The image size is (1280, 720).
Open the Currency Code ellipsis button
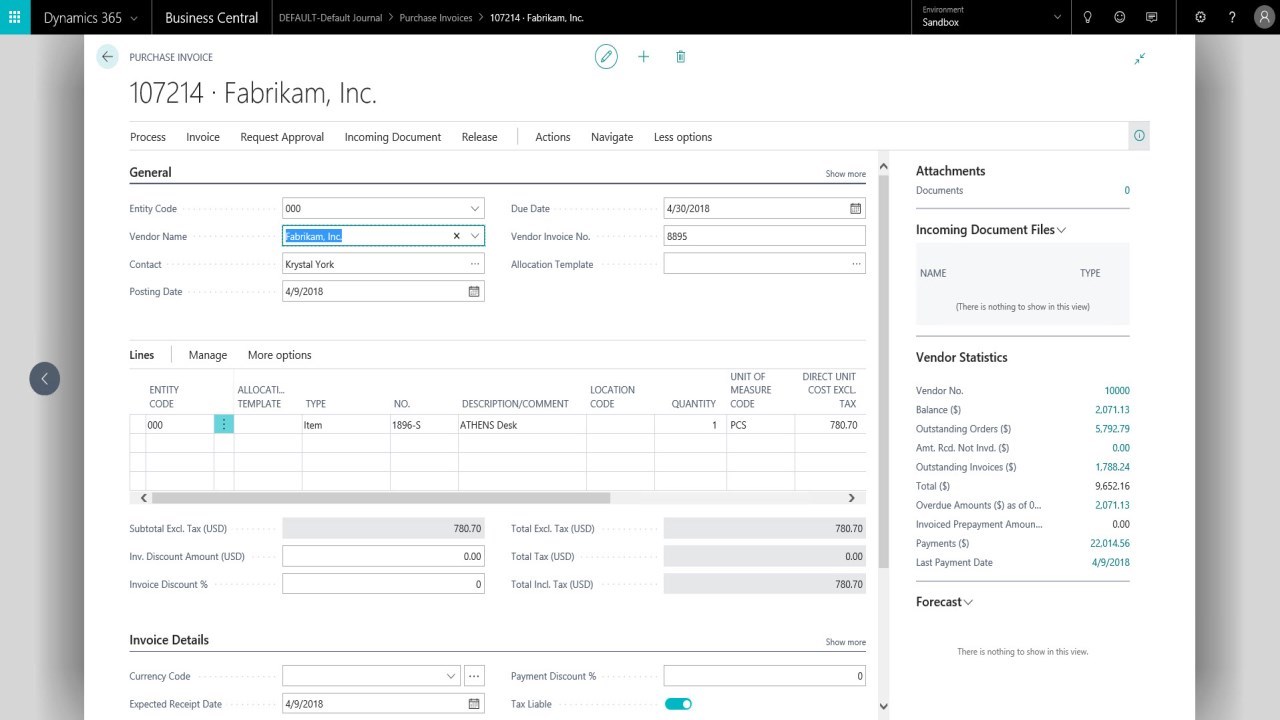[475, 676]
